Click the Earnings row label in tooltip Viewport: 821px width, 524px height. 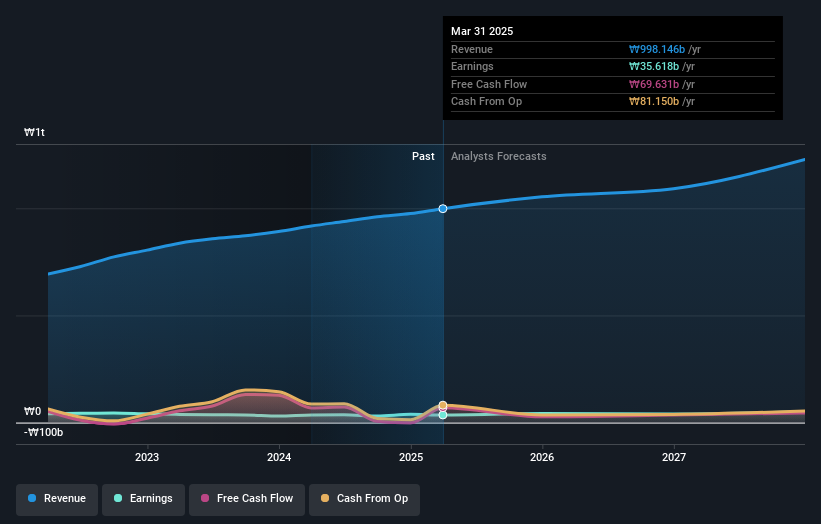pyautogui.click(x=472, y=66)
